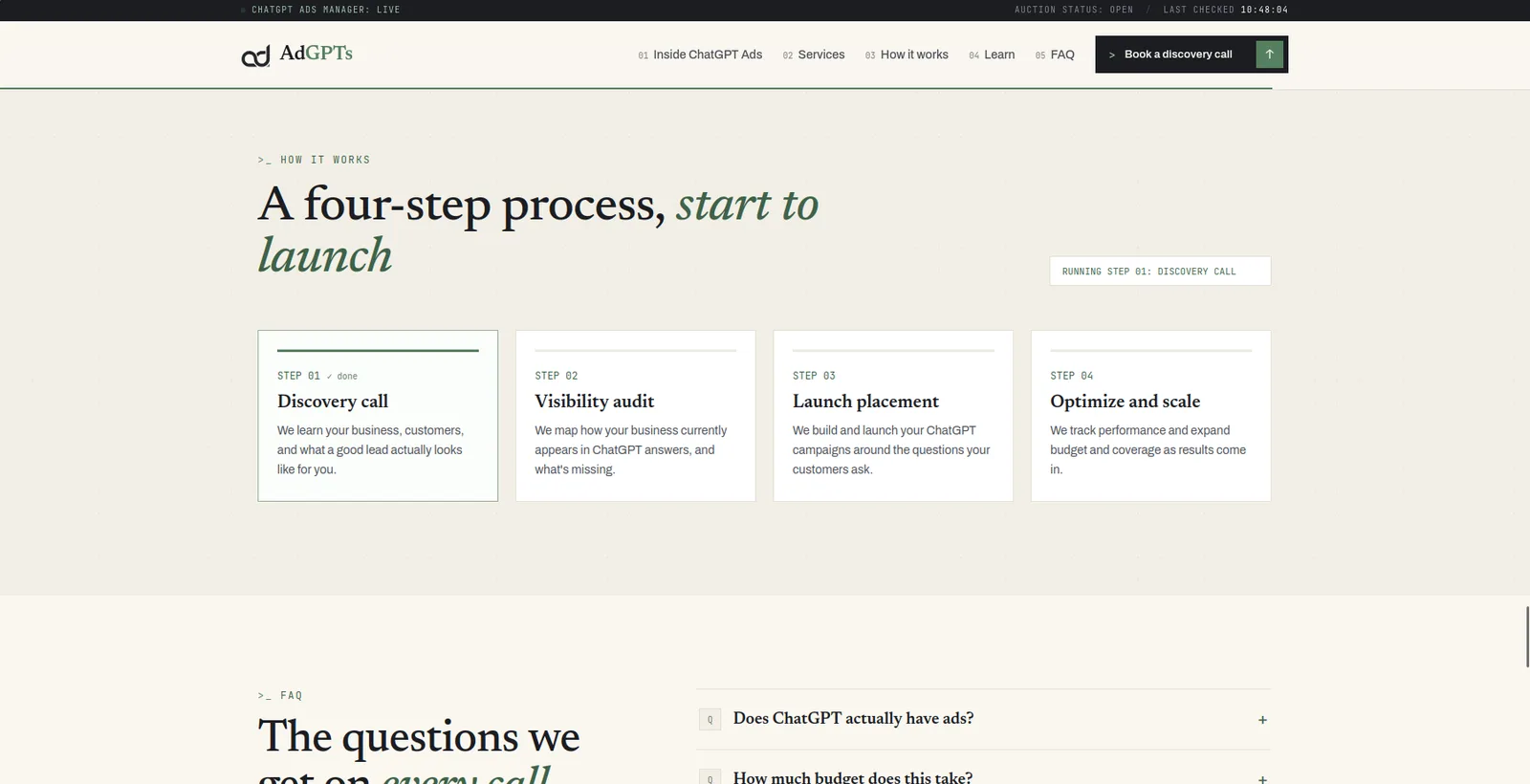Click the 'How much budget does this take?' question
This screenshot has width=1530, height=784.
pyautogui.click(x=853, y=778)
